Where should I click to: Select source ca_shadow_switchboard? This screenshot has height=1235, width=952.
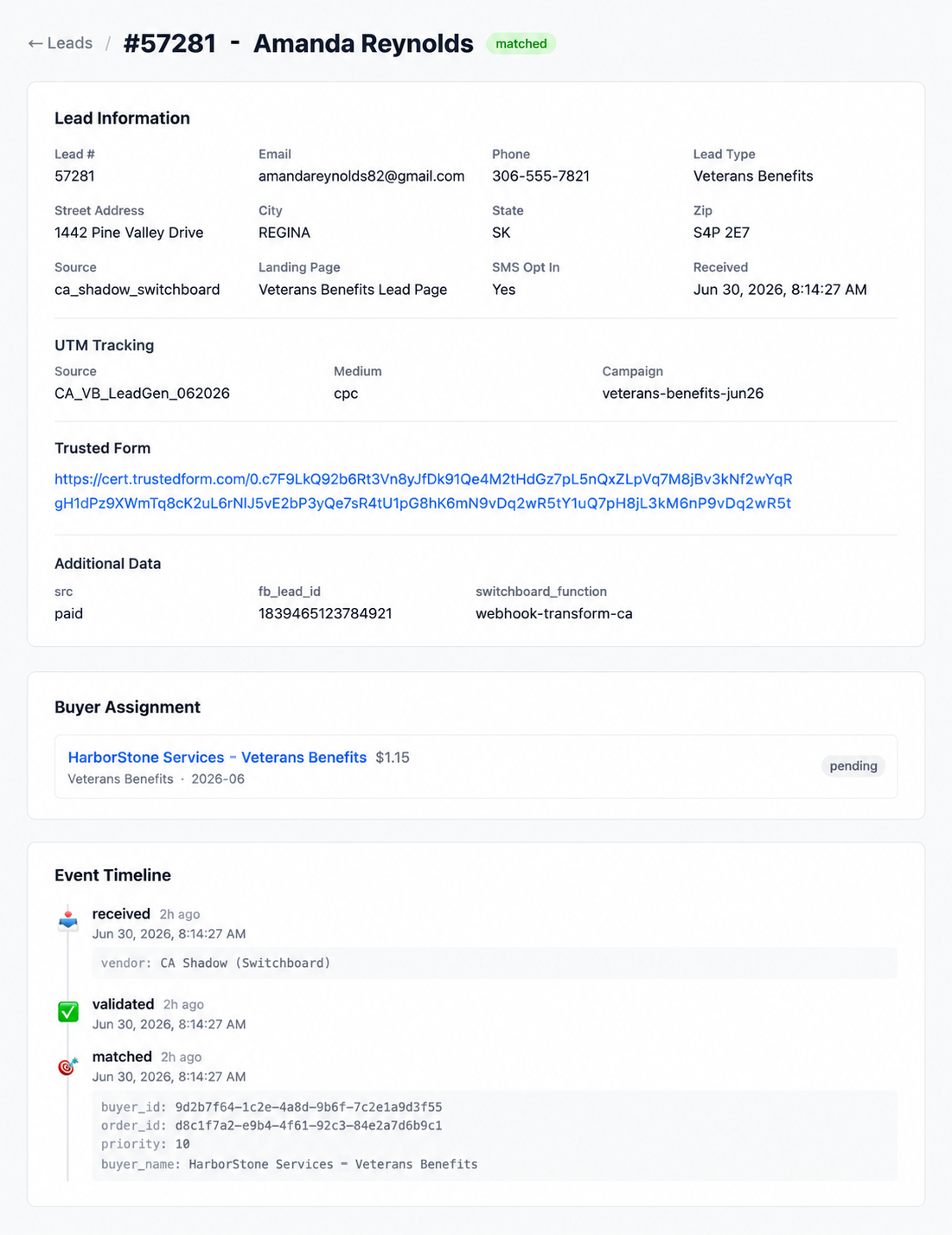(137, 290)
